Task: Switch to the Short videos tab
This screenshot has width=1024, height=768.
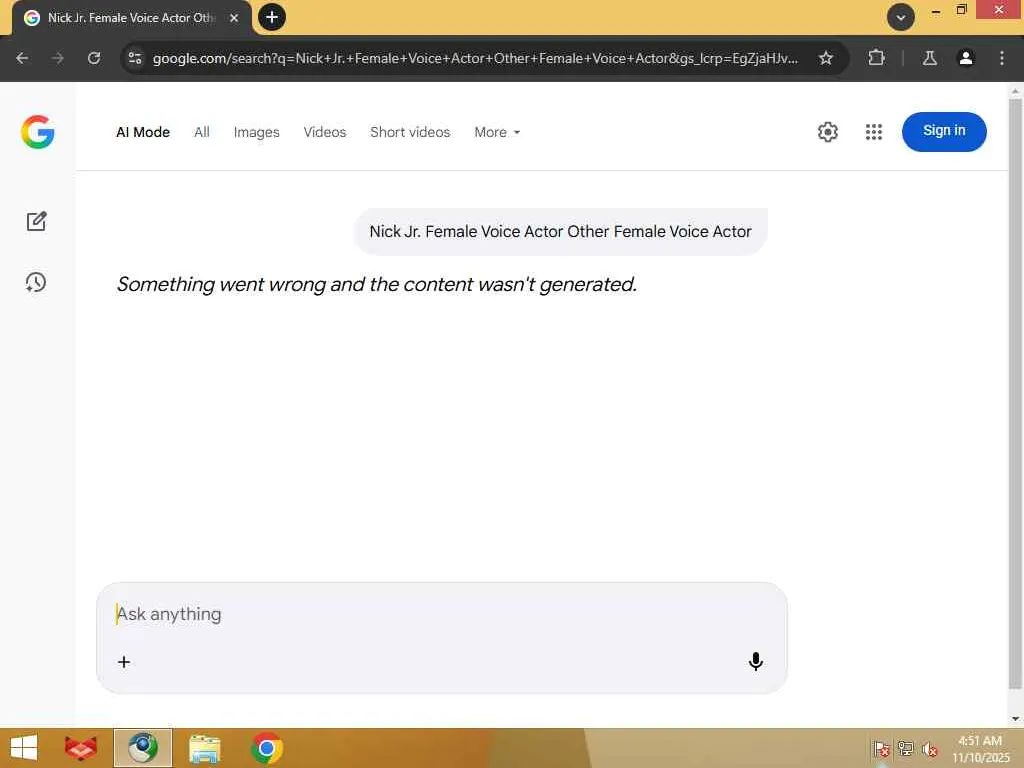Action: pos(410,132)
